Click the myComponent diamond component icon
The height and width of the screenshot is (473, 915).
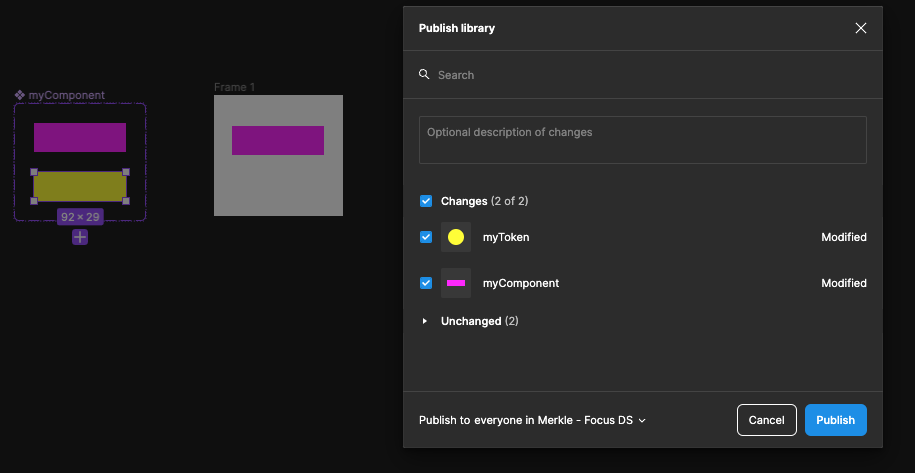click(20, 95)
